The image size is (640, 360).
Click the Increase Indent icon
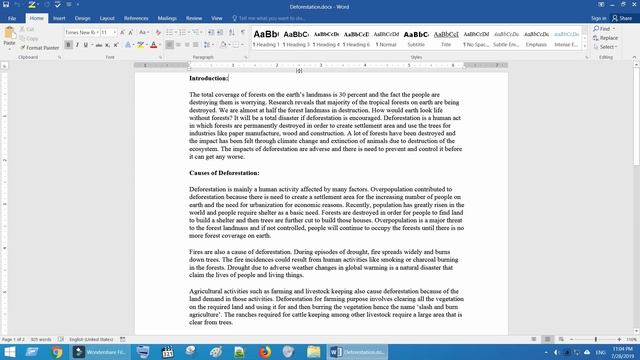click(x=220, y=32)
